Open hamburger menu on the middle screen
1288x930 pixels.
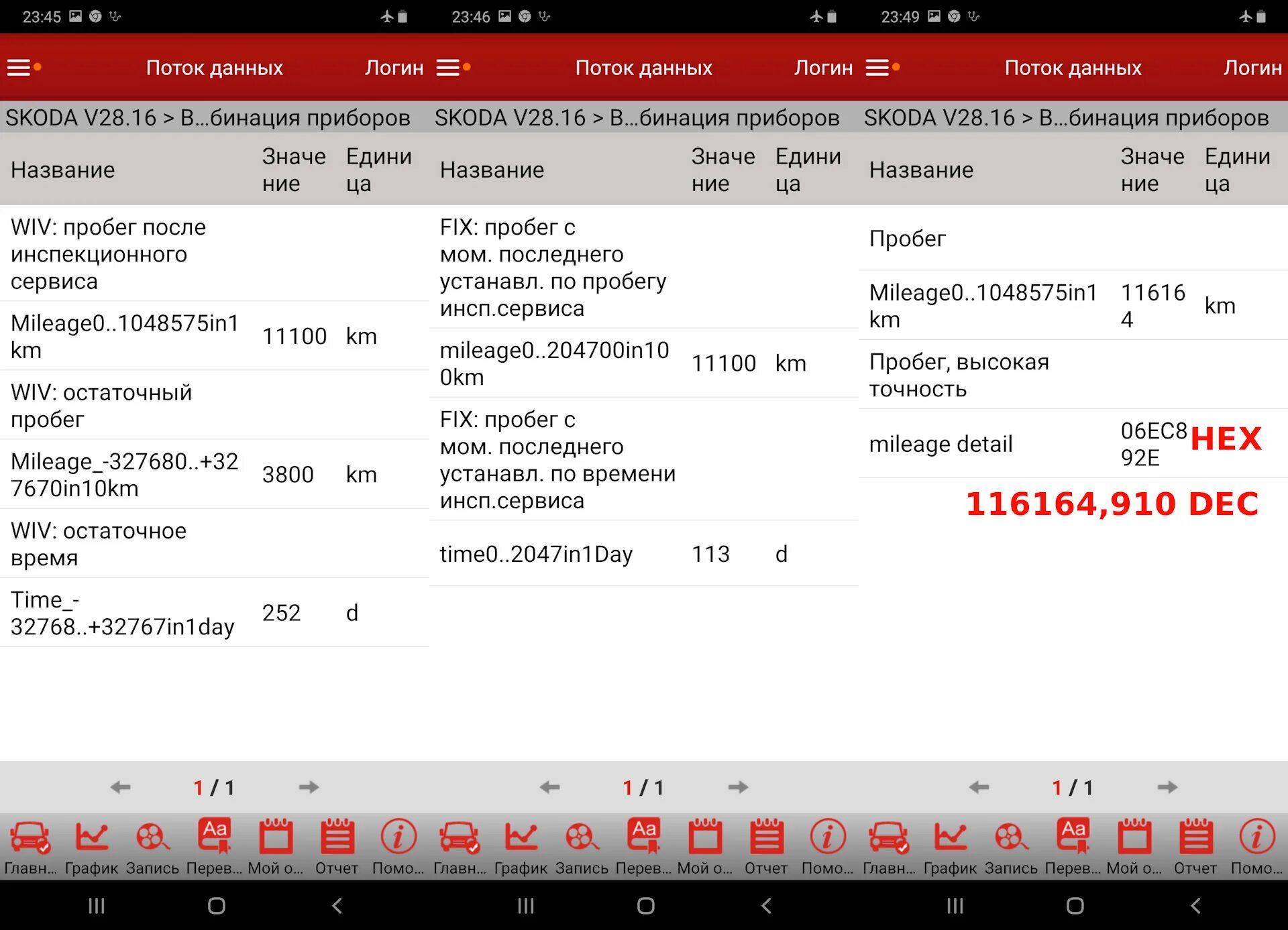[x=449, y=68]
